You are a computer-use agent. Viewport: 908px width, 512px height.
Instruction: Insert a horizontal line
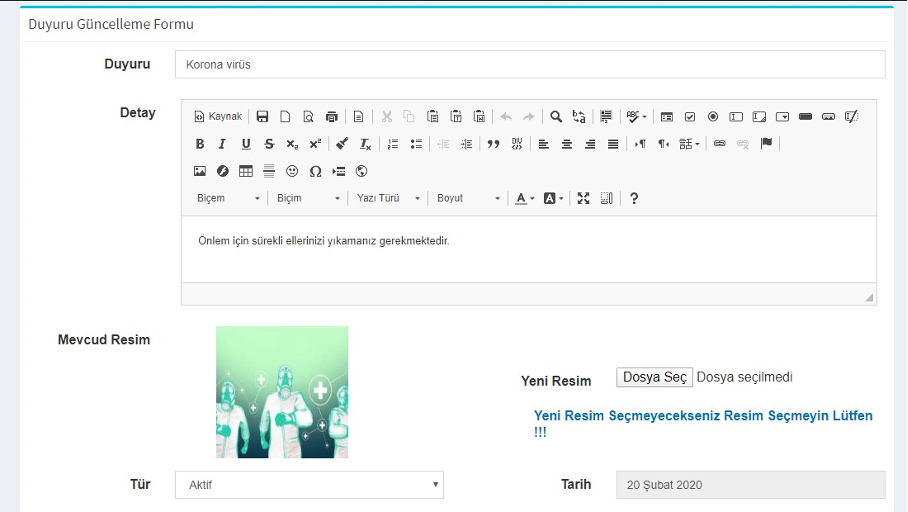coord(269,171)
